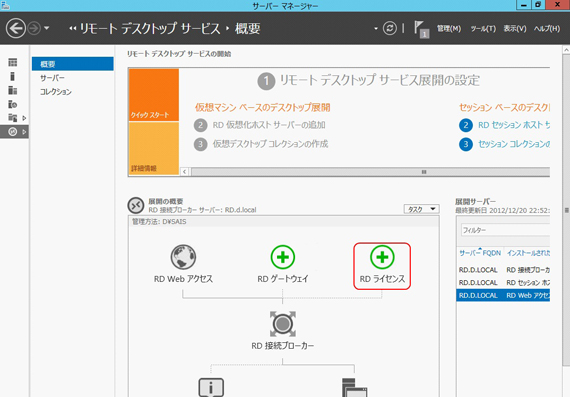This screenshot has height=397, width=570.
Task: Refresh Server Manager with the refresh icon
Action: point(390,28)
